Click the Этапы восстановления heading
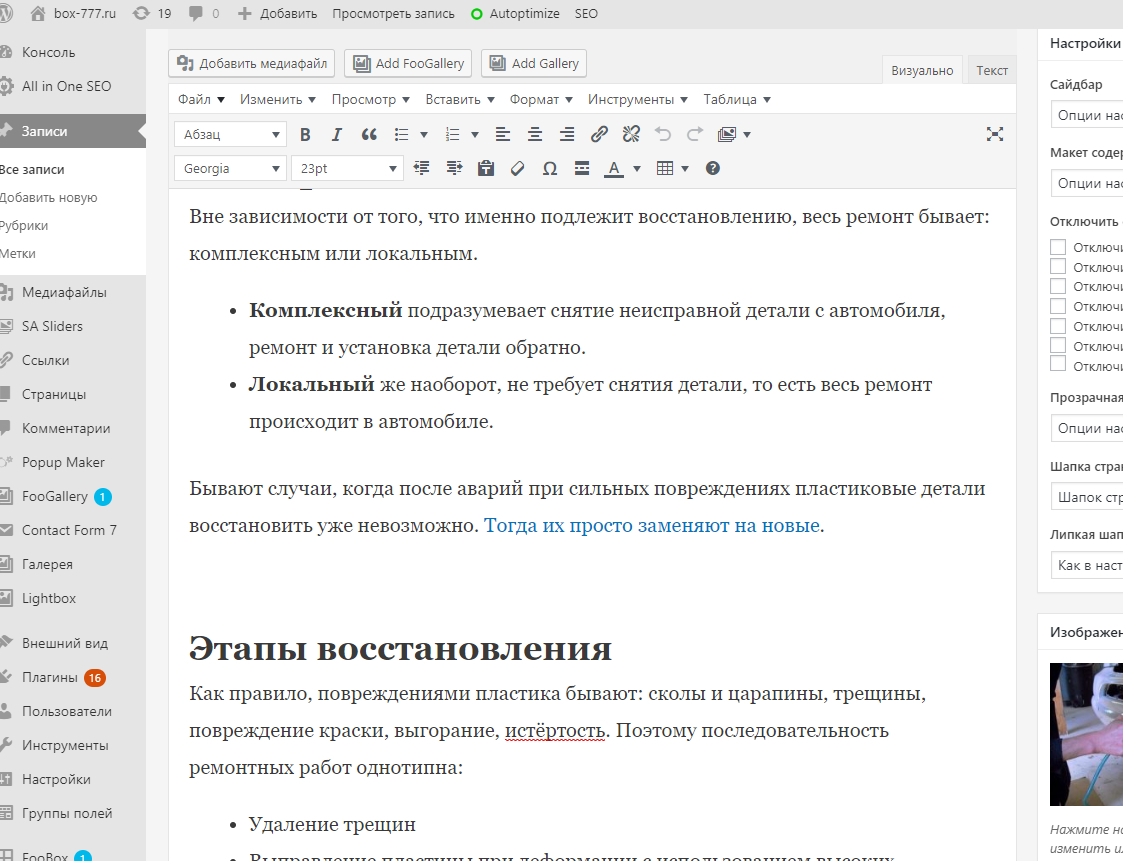This screenshot has height=861, width=1123. tap(400, 648)
